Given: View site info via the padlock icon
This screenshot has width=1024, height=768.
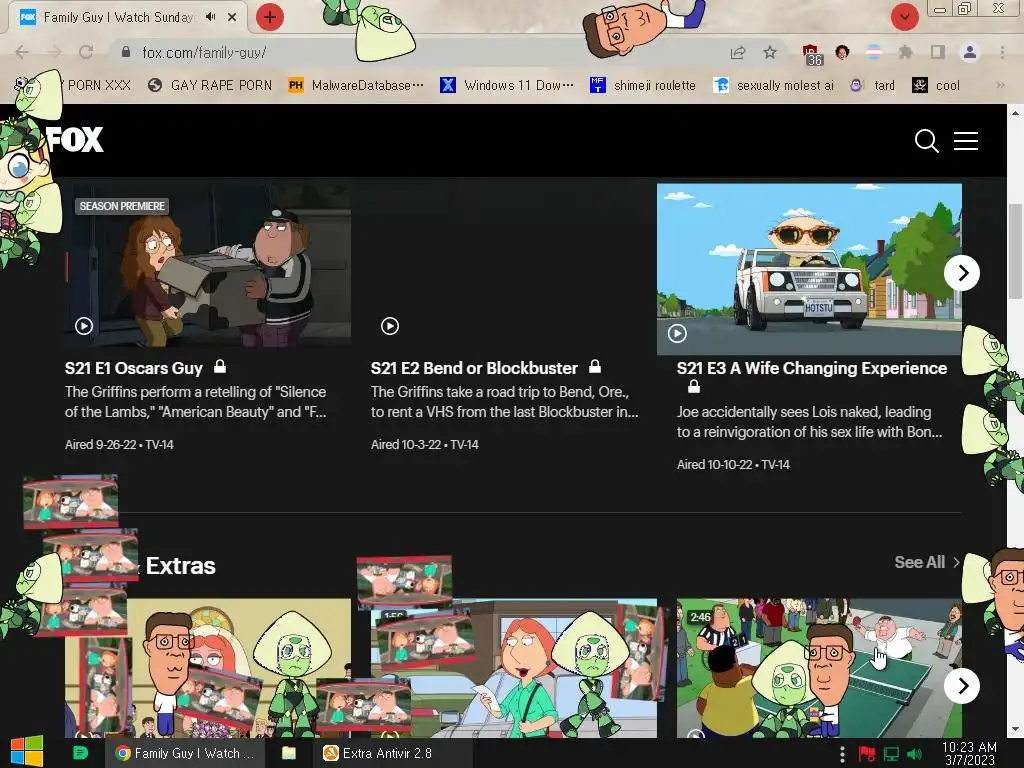Looking at the screenshot, I should point(126,52).
